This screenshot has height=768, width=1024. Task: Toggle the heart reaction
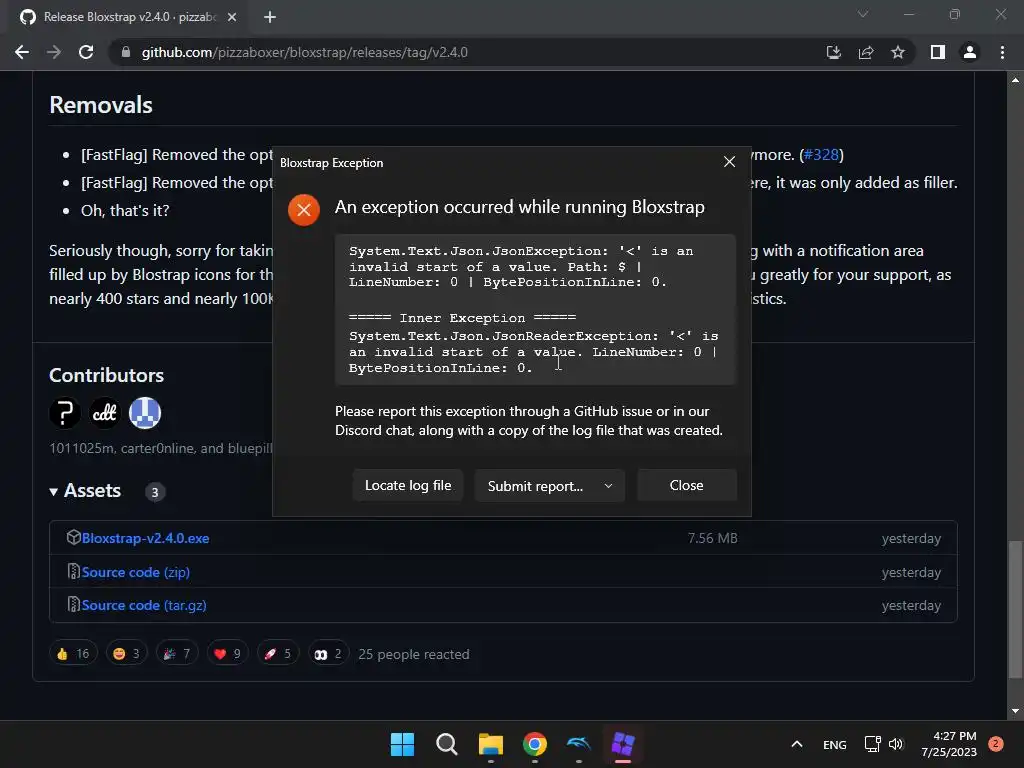click(x=227, y=654)
